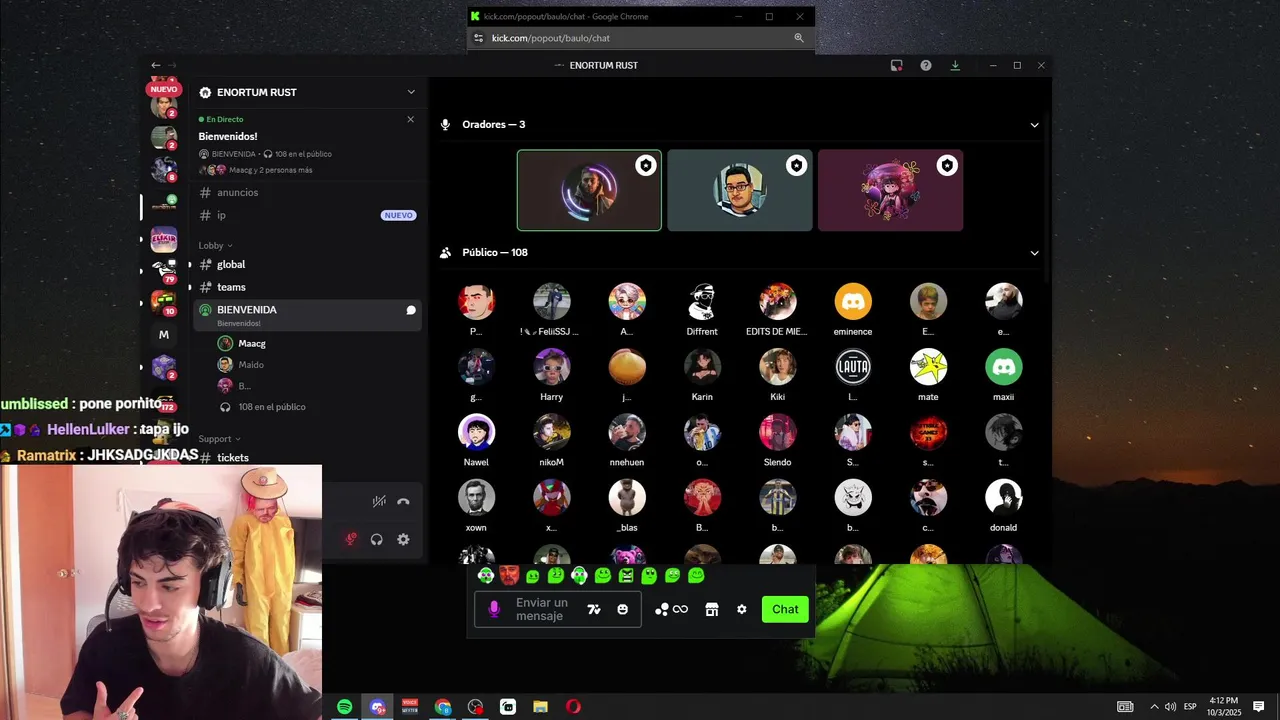Open Kick chat settings gear
The height and width of the screenshot is (720, 1280).
[742, 609]
